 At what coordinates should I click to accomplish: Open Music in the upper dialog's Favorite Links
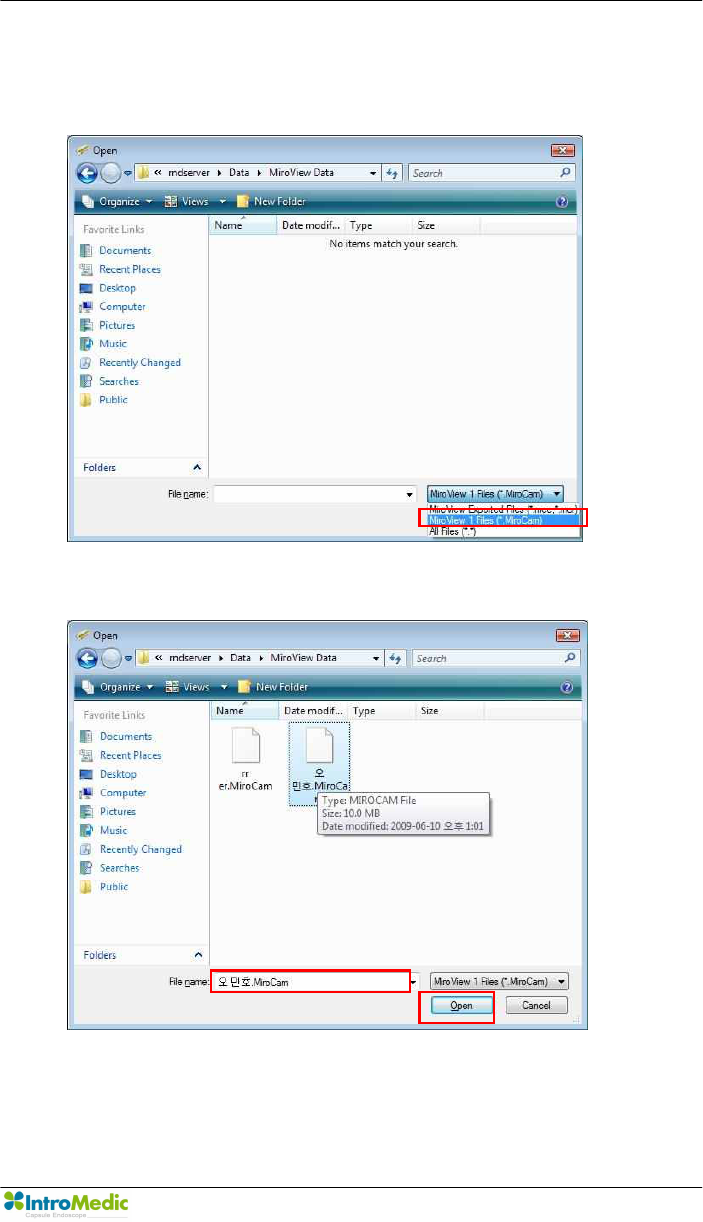pyautogui.click(x=113, y=344)
